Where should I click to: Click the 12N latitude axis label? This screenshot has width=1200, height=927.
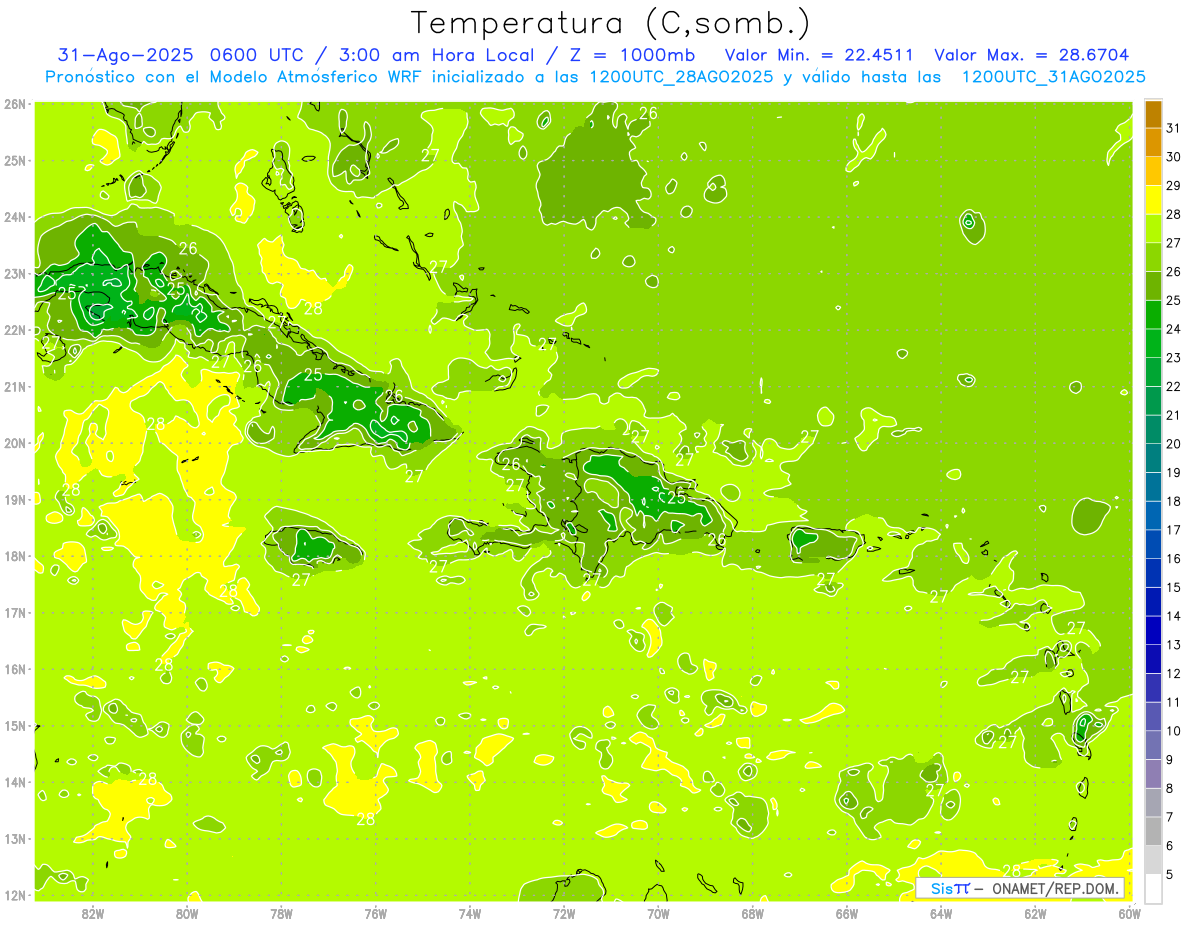tap(15, 895)
